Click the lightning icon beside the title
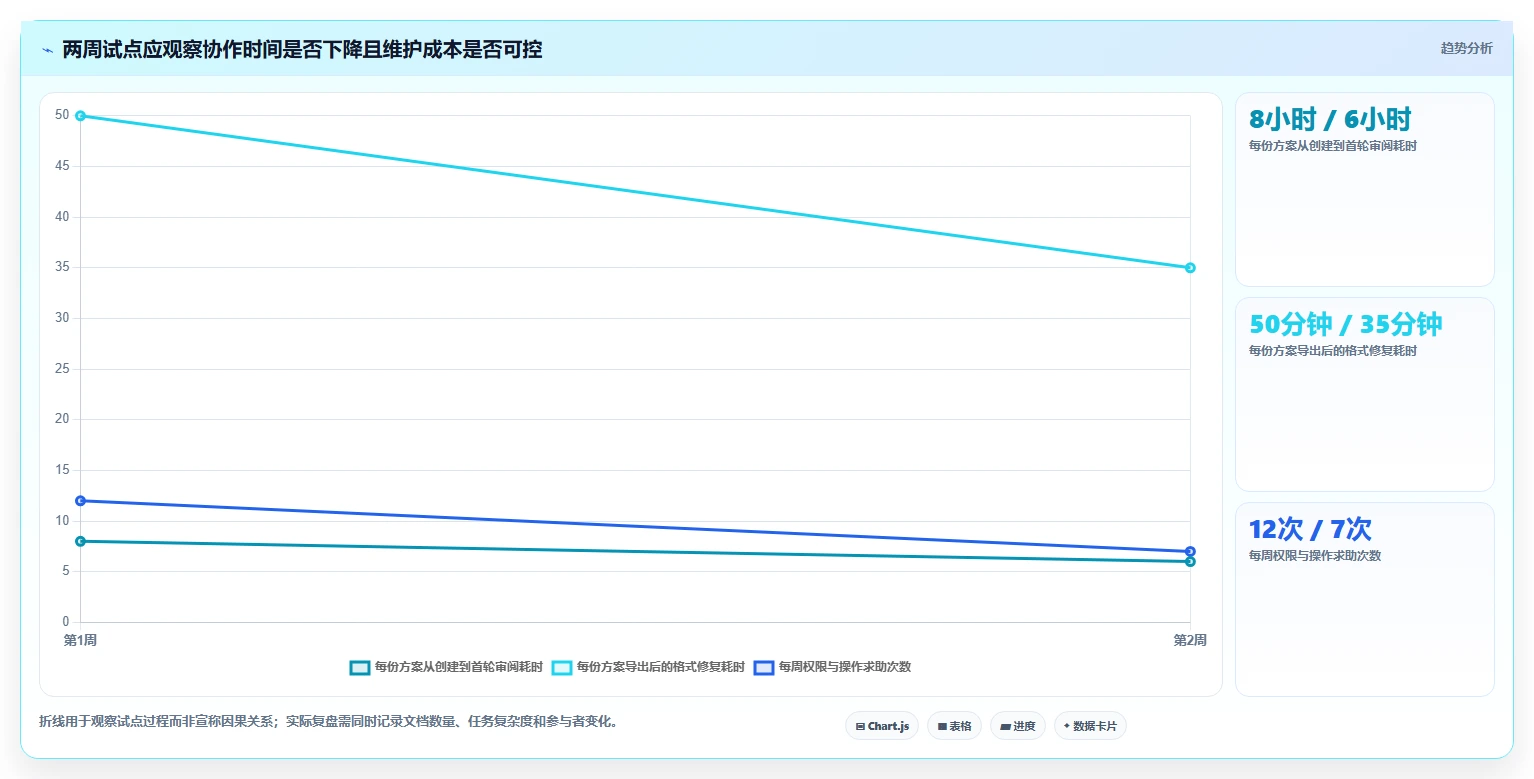This screenshot has width=1534, height=779. [48, 50]
